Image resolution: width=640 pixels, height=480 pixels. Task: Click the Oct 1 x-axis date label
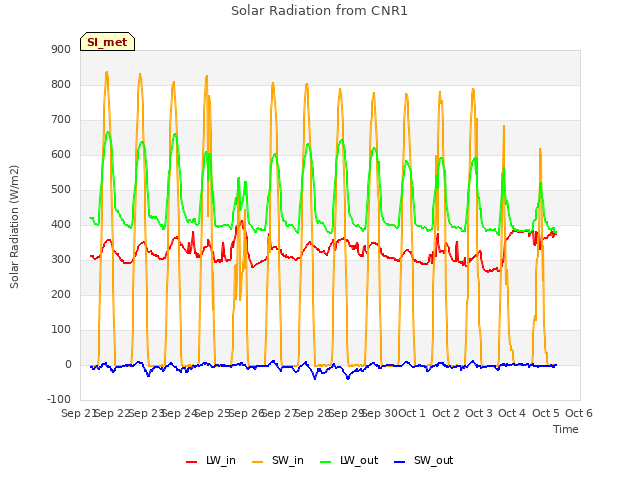[x=412, y=413]
